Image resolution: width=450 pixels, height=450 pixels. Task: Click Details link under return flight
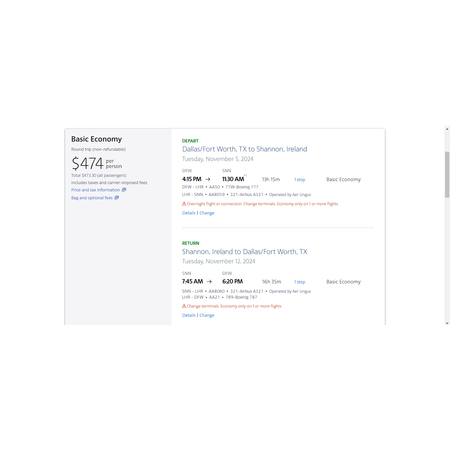point(189,315)
